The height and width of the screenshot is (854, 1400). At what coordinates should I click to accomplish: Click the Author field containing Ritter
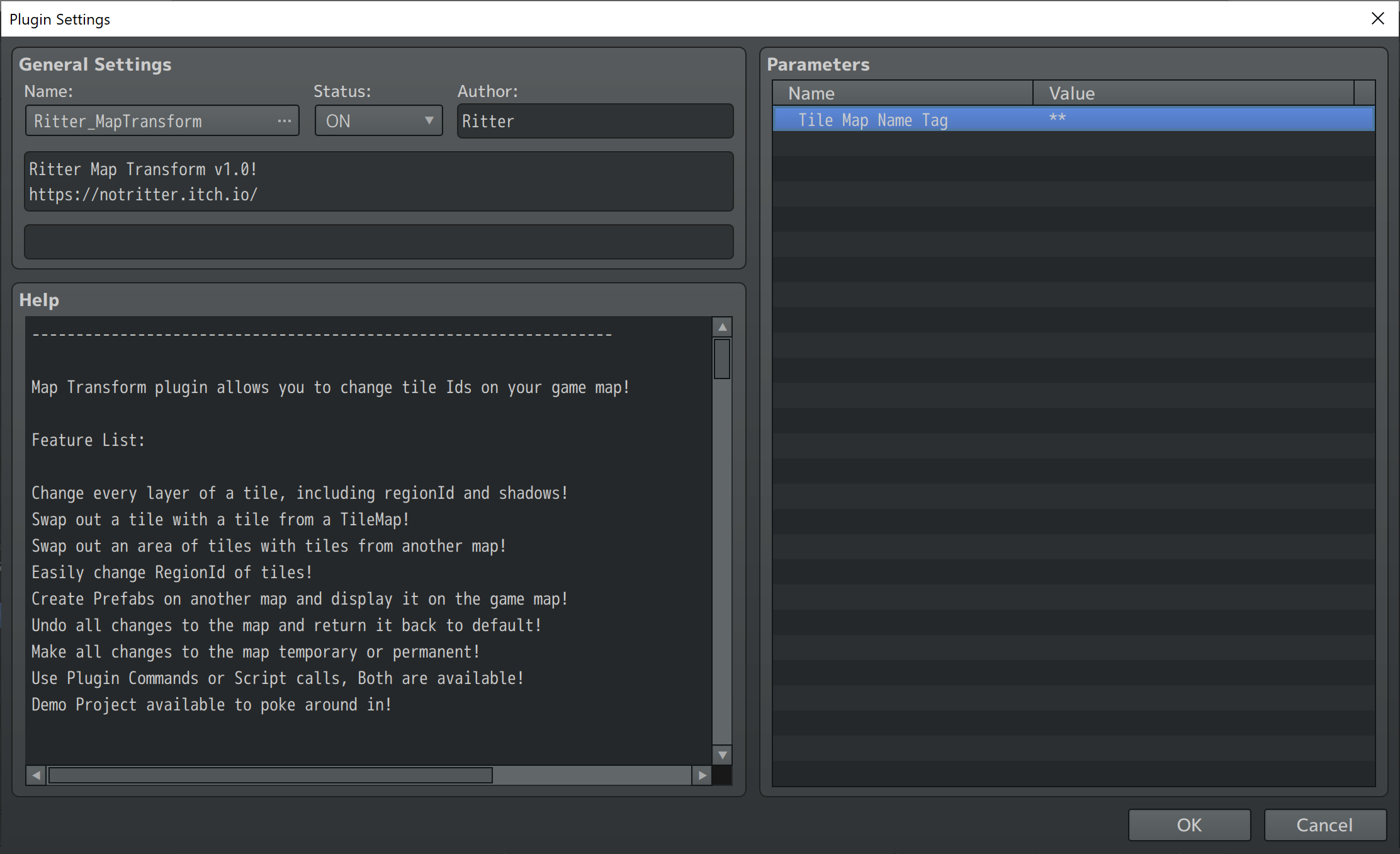pos(595,121)
